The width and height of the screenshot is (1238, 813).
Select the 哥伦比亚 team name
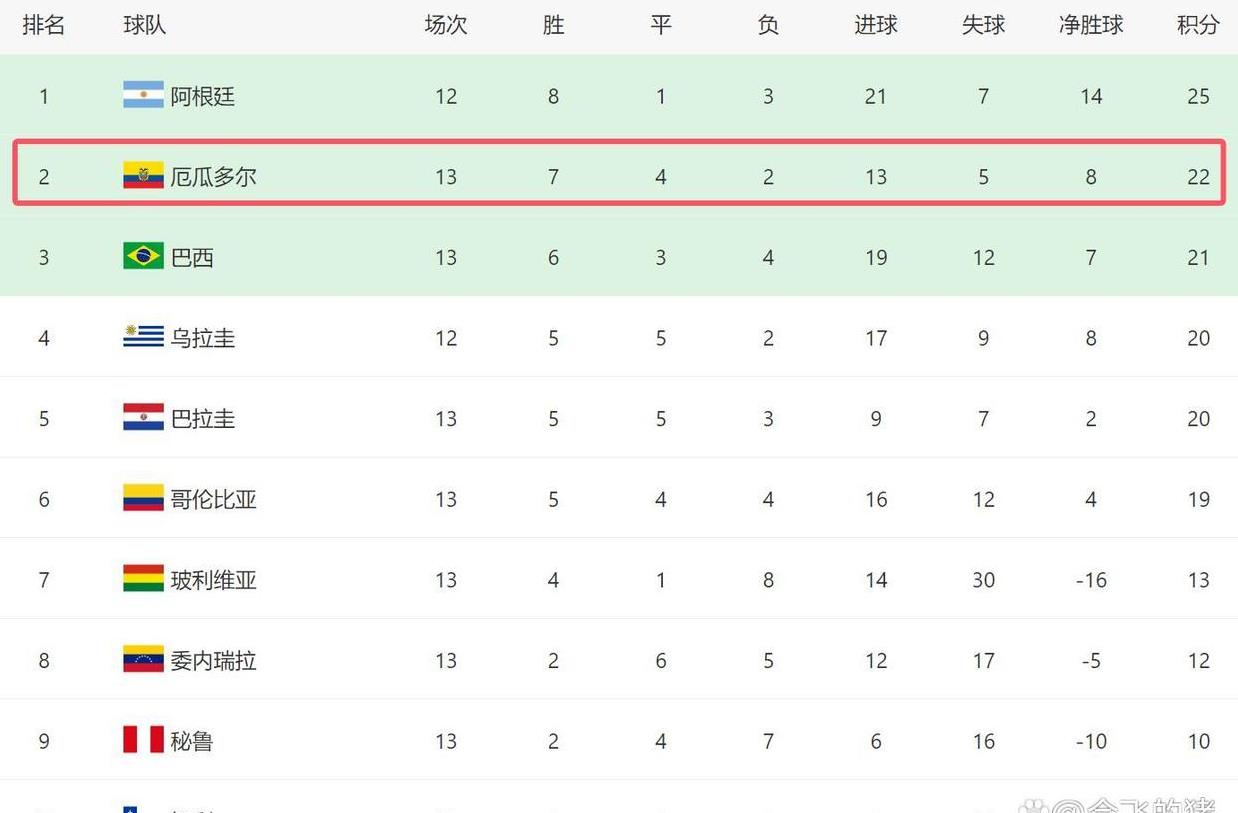click(214, 499)
